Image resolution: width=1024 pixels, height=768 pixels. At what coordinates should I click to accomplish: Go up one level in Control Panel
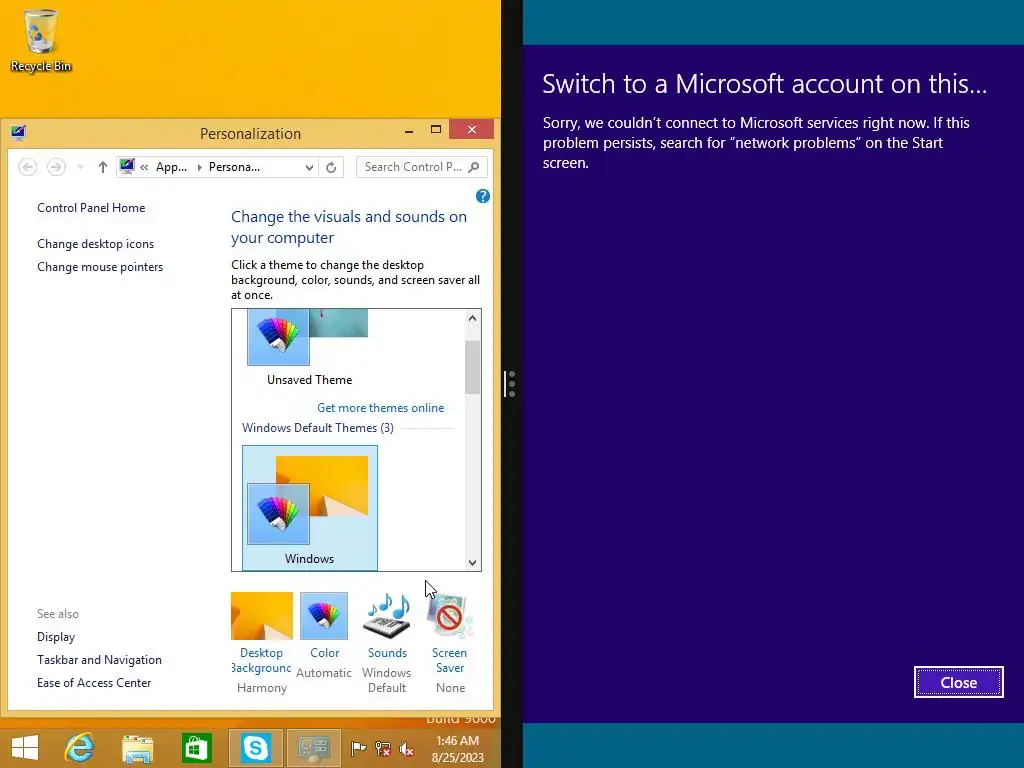pos(103,167)
